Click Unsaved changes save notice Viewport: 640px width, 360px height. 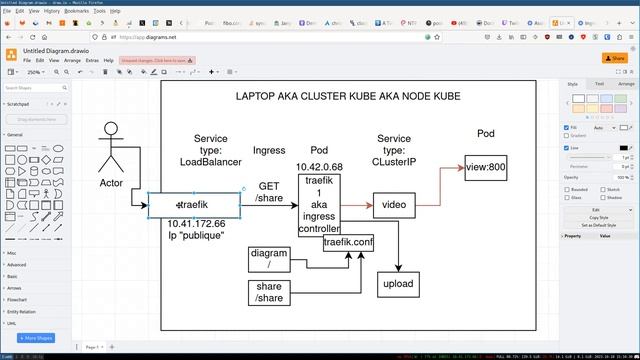tap(157, 60)
